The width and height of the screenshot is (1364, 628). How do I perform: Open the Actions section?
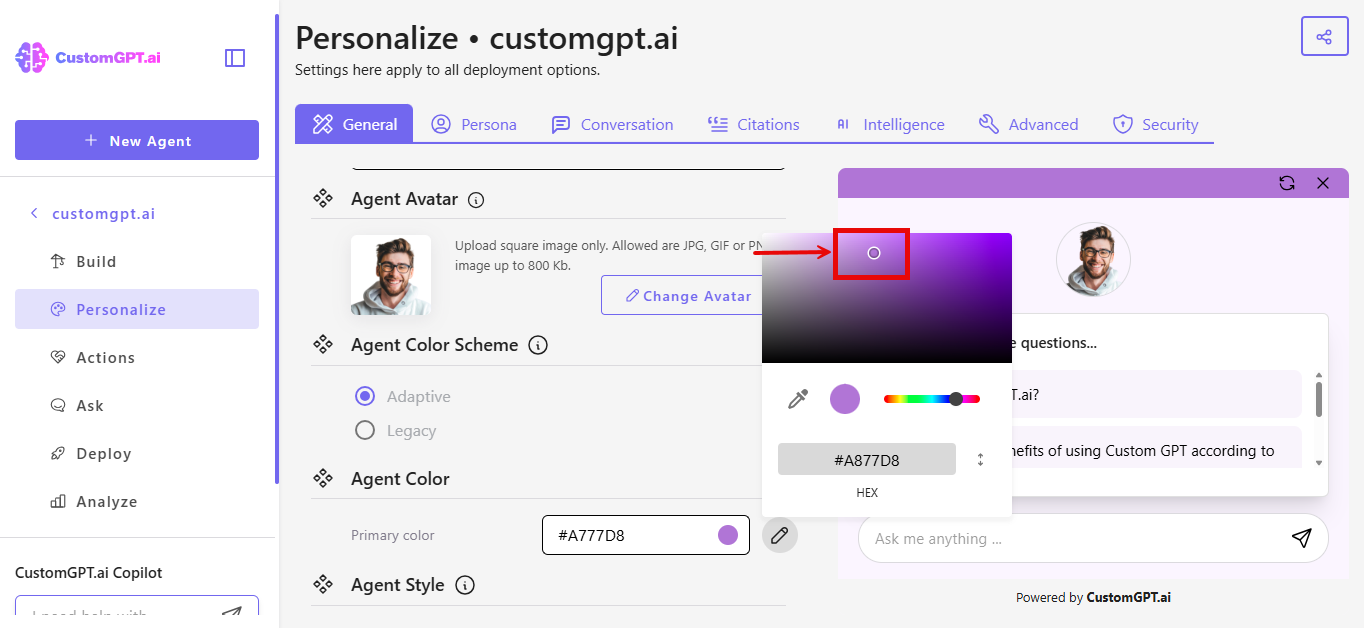pyautogui.click(x=137, y=358)
